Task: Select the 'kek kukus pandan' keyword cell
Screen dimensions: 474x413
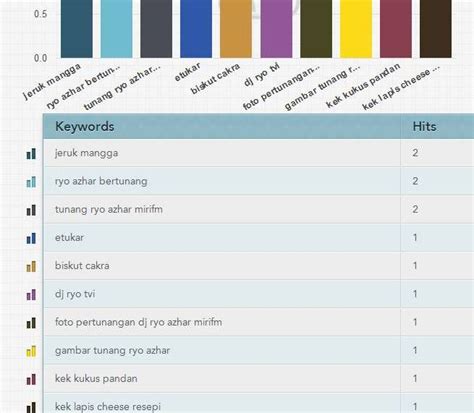Action: point(222,379)
